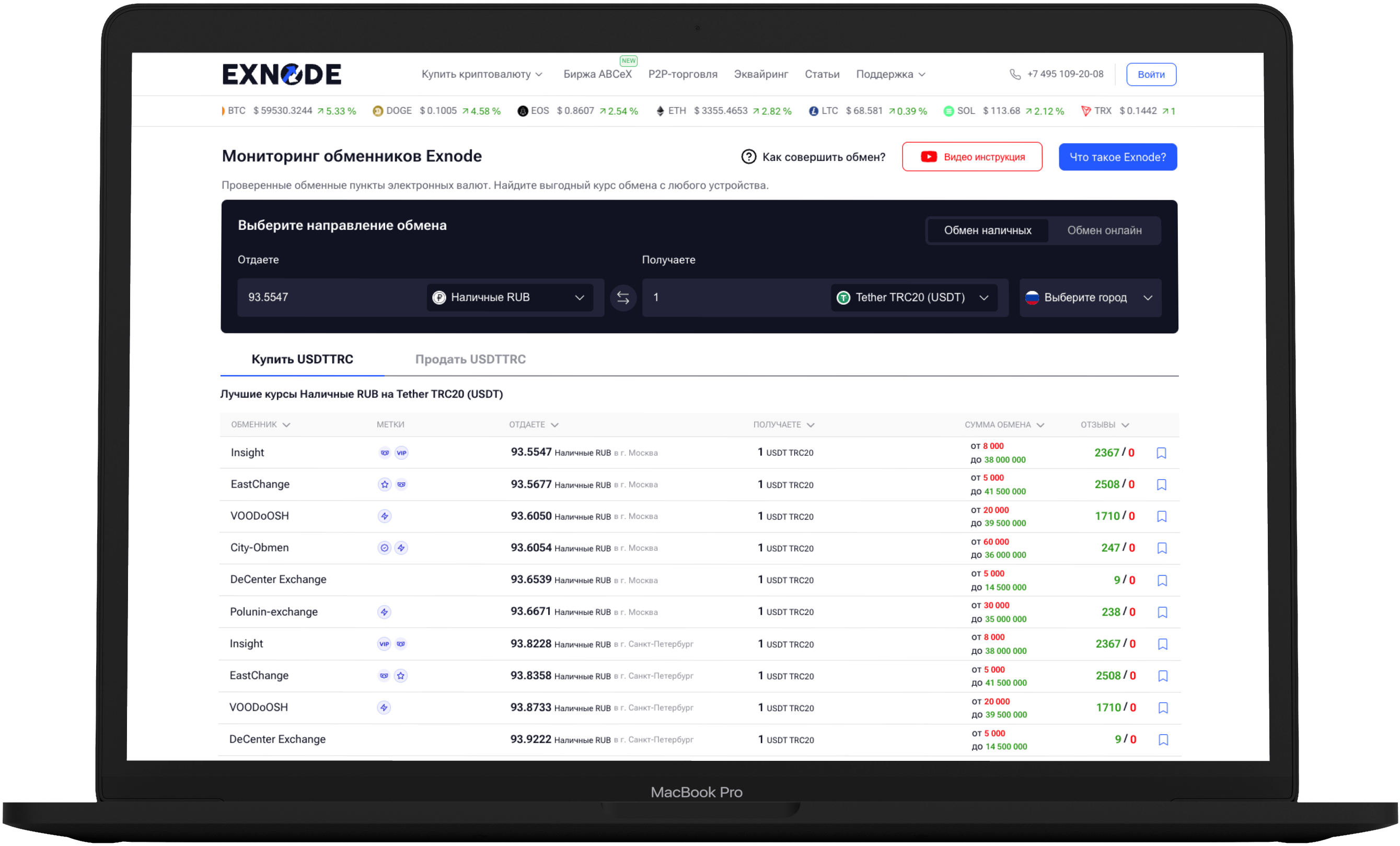Image resolution: width=1400 pixels, height=846 pixels.
Task: Click the swap direction arrows icon
Action: [623, 298]
